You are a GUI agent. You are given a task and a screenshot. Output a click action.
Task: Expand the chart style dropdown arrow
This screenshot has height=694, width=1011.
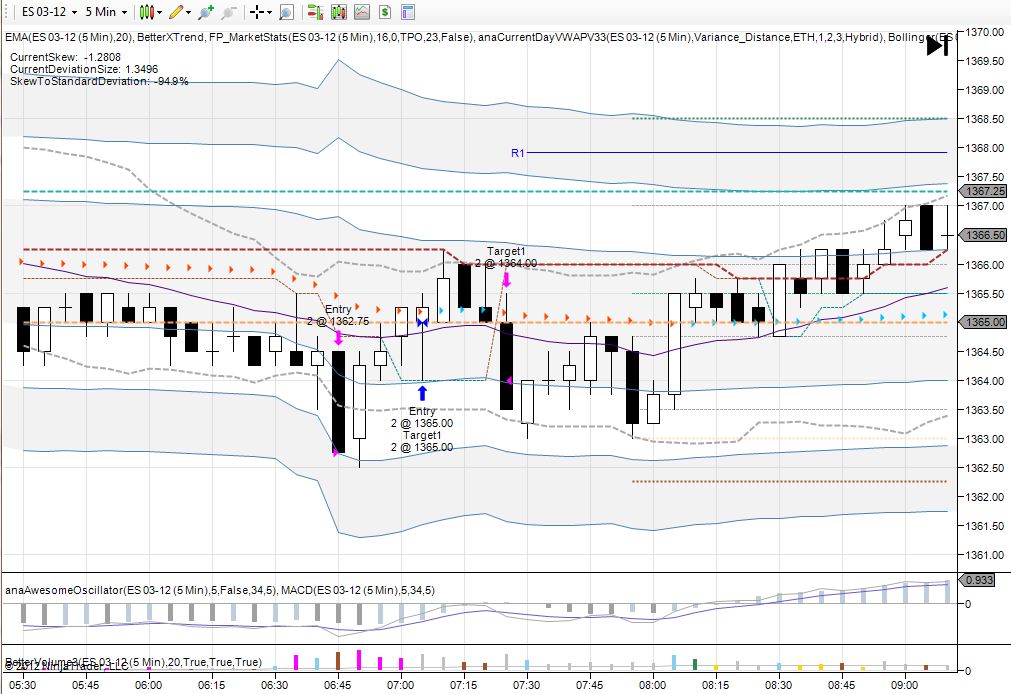click(159, 12)
